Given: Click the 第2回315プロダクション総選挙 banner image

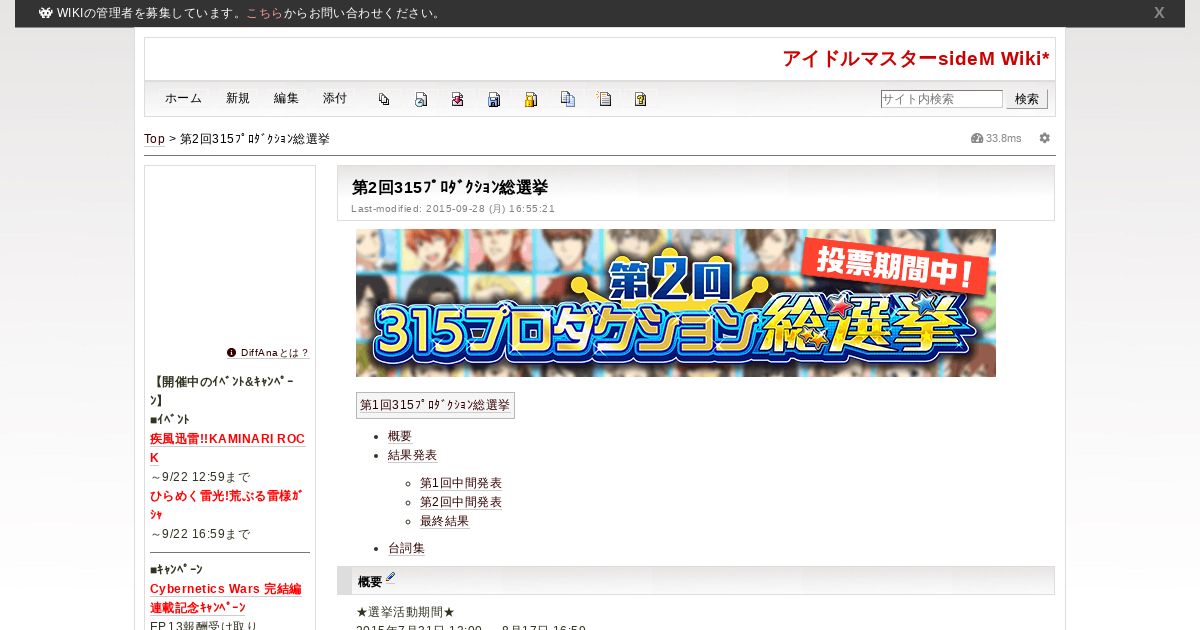Looking at the screenshot, I should click(x=676, y=303).
